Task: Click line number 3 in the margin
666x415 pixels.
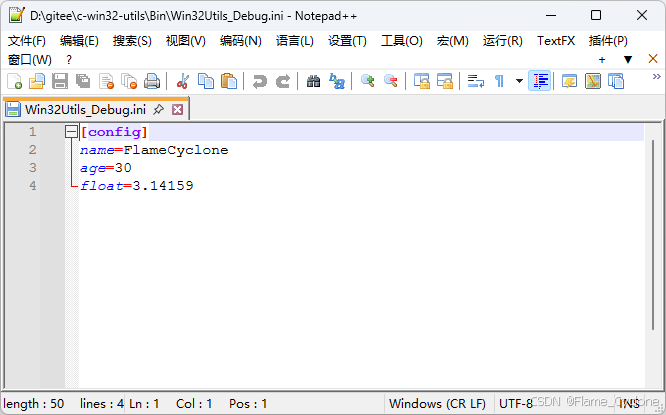Action: pyautogui.click(x=33, y=168)
